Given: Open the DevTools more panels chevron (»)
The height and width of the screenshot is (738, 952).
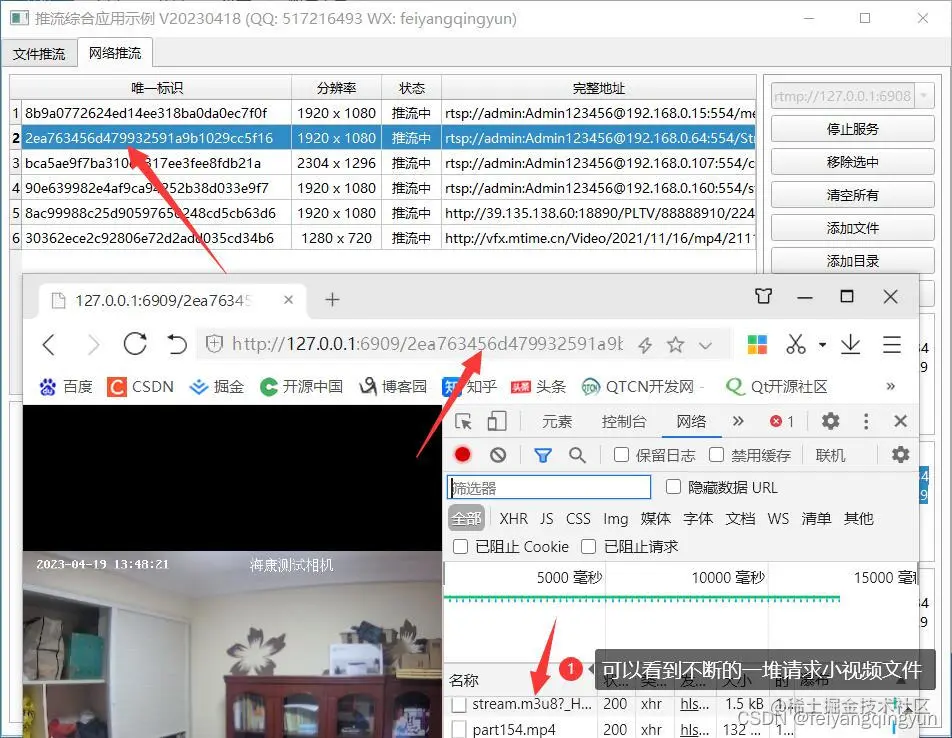Looking at the screenshot, I should (737, 421).
